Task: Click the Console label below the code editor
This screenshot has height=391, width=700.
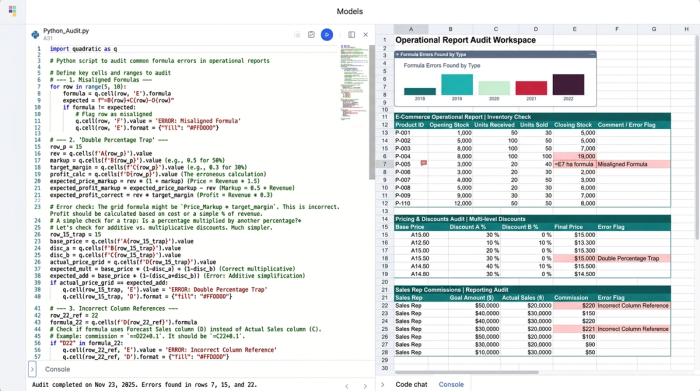Action: (x=58, y=369)
